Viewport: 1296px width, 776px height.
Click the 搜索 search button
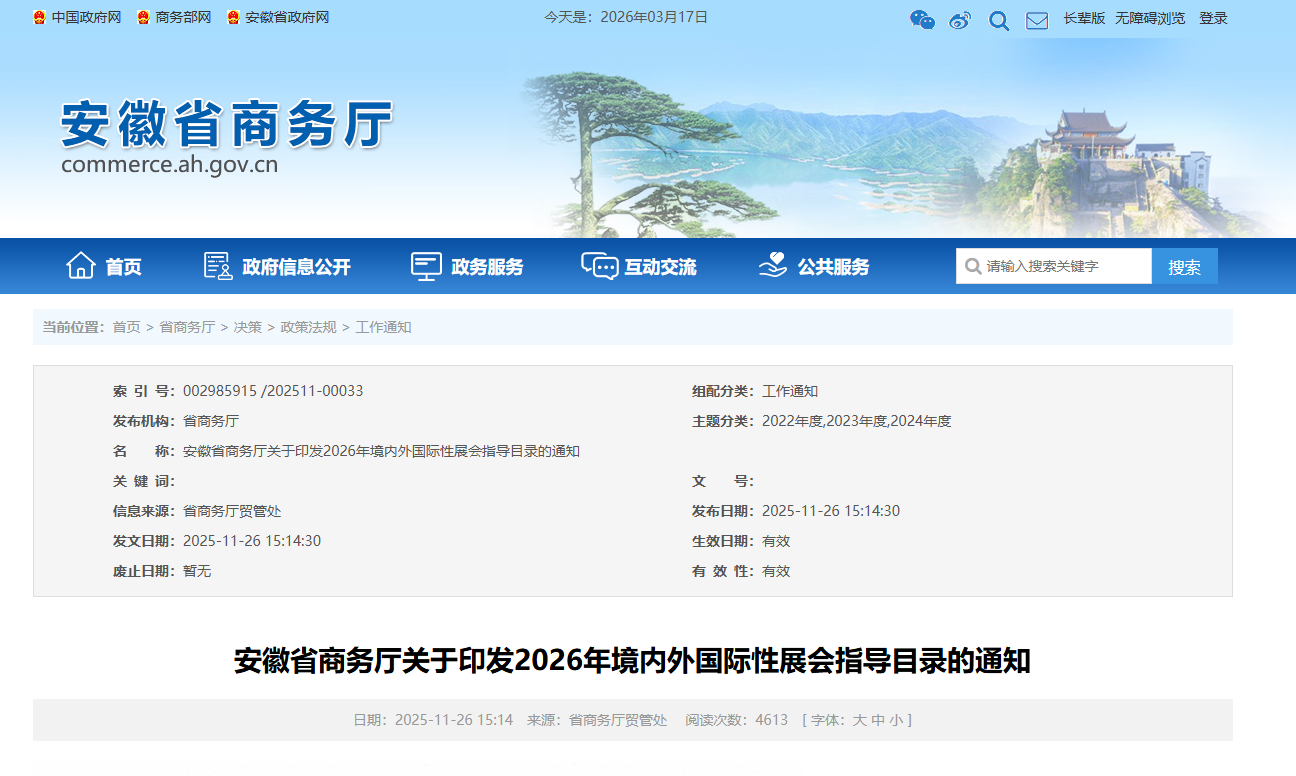tap(1184, 267)
